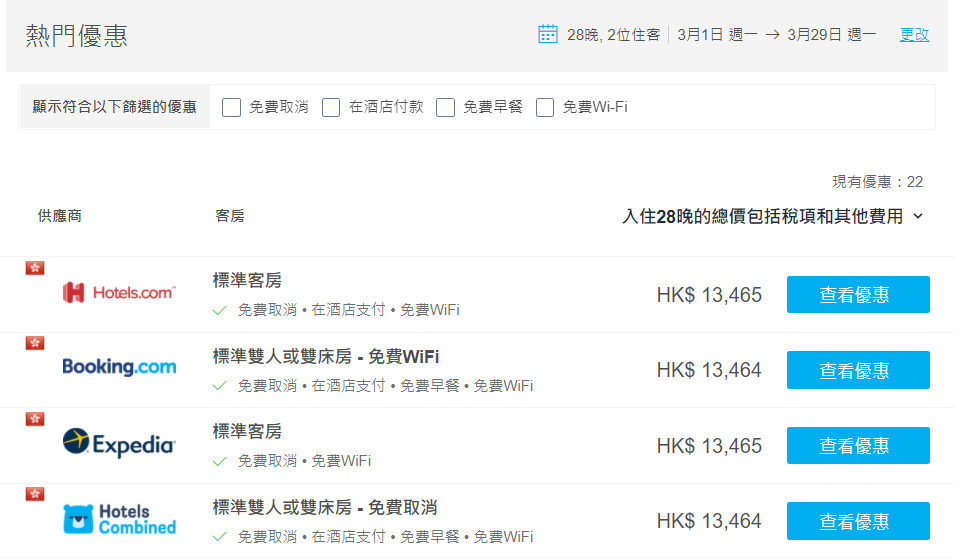964x559 pixels.
Task: Click 標準雙人或雙床房 - 免費取消 room name
Action: click(x=325, y=508)
